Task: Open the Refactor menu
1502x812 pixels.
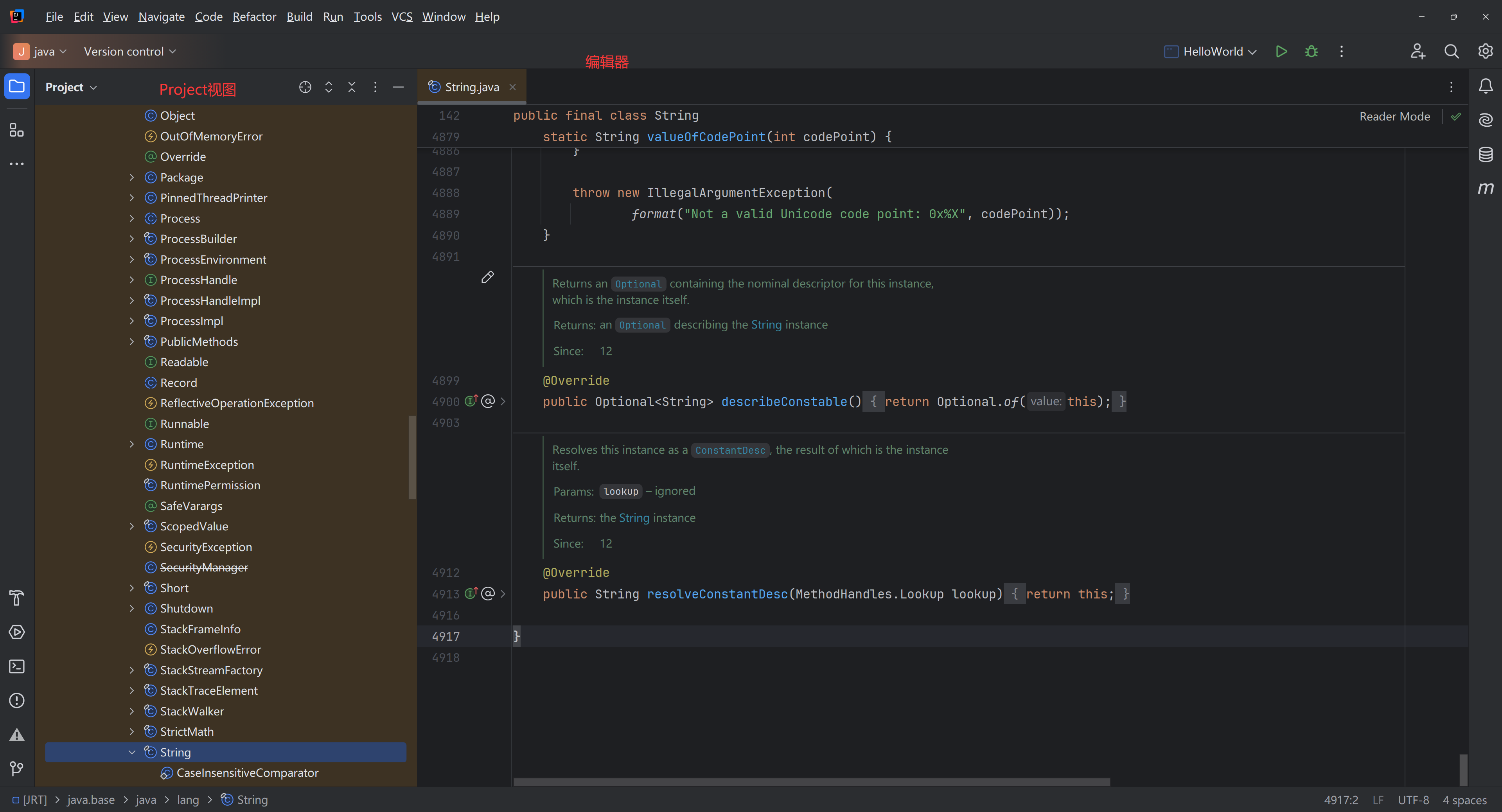Action: [x=254, y=16]
